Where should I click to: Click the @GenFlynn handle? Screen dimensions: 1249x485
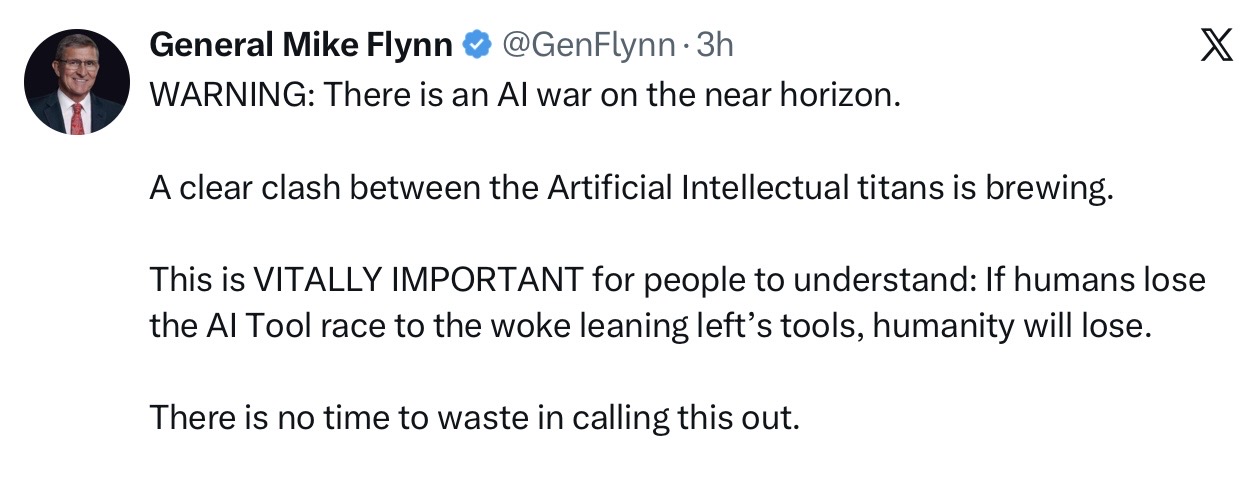click(x=574, y=45)
